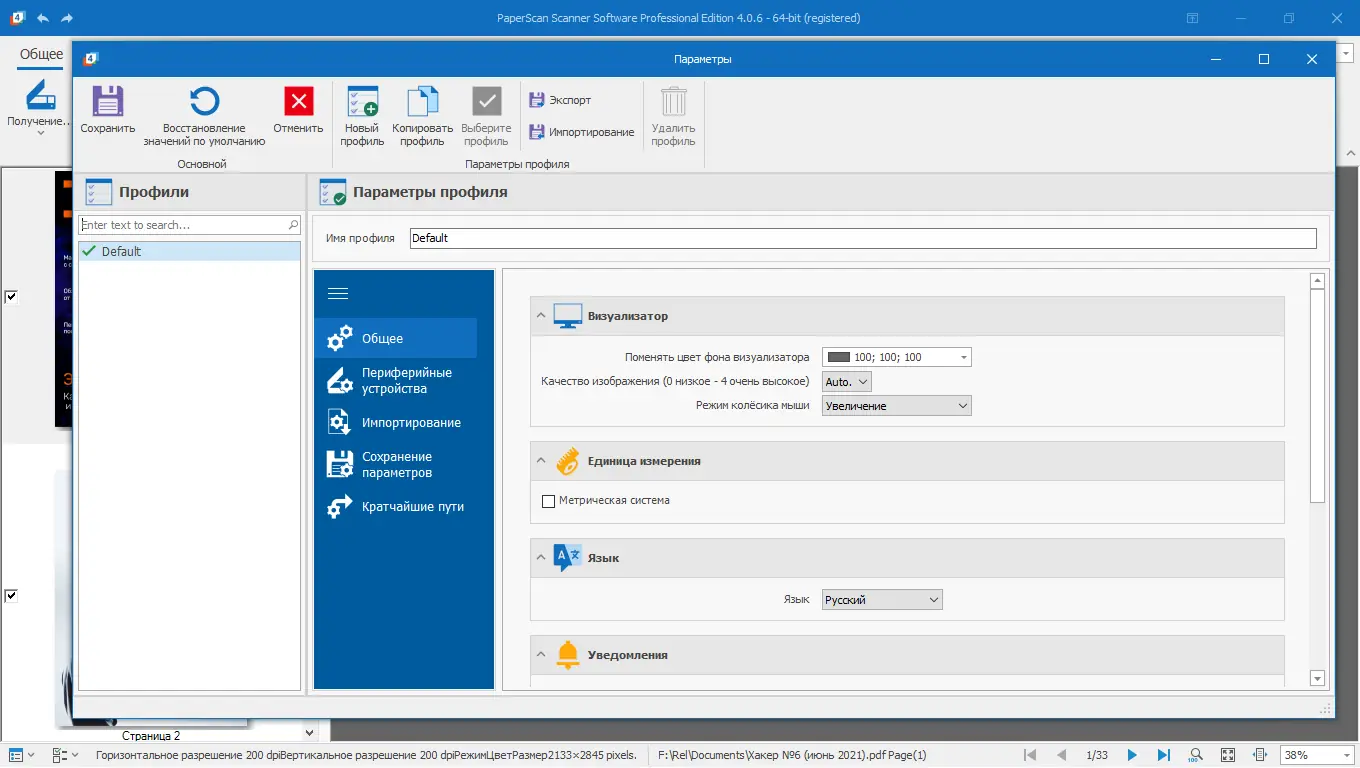Viewport: 1360px width, 768px height.
Task: Click the file path text in status bar
Action: (x=793, y=755)
